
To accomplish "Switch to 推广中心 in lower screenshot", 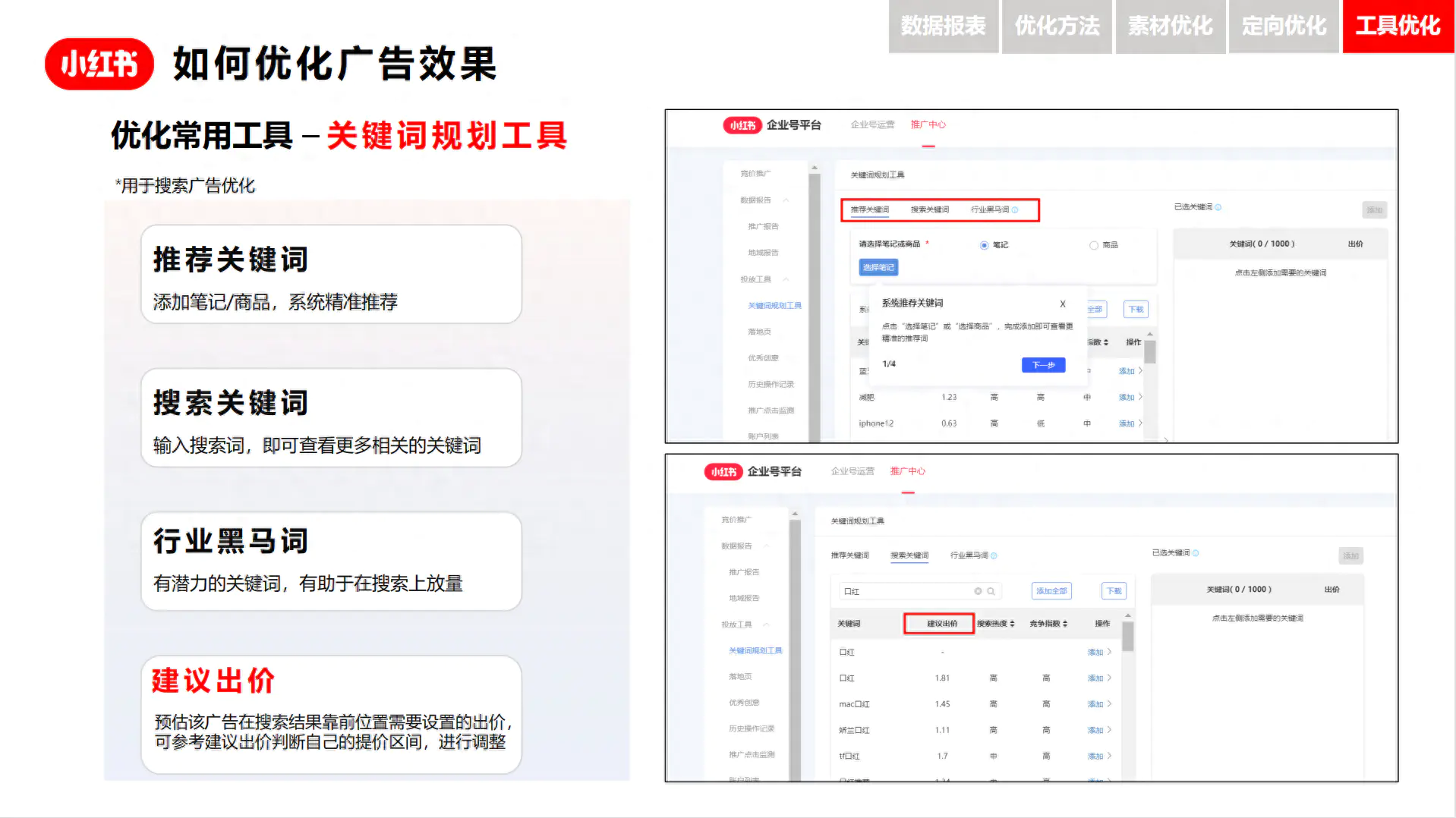I will pyautogui.click(x=908, y=472).
